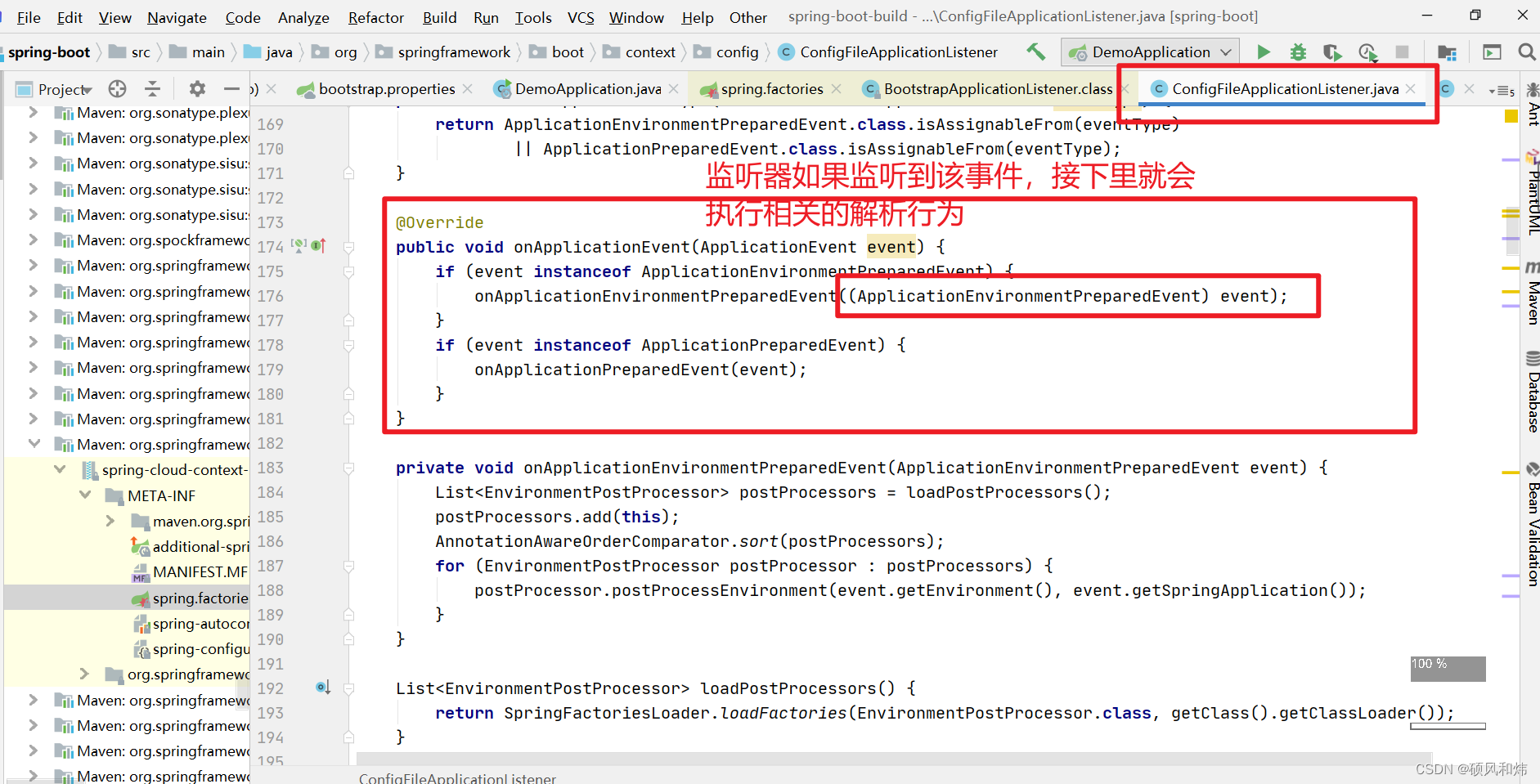Click the editor horizontal scrollbar
The width and height of the screenshot is (1540, 784).
coord(894,758)
